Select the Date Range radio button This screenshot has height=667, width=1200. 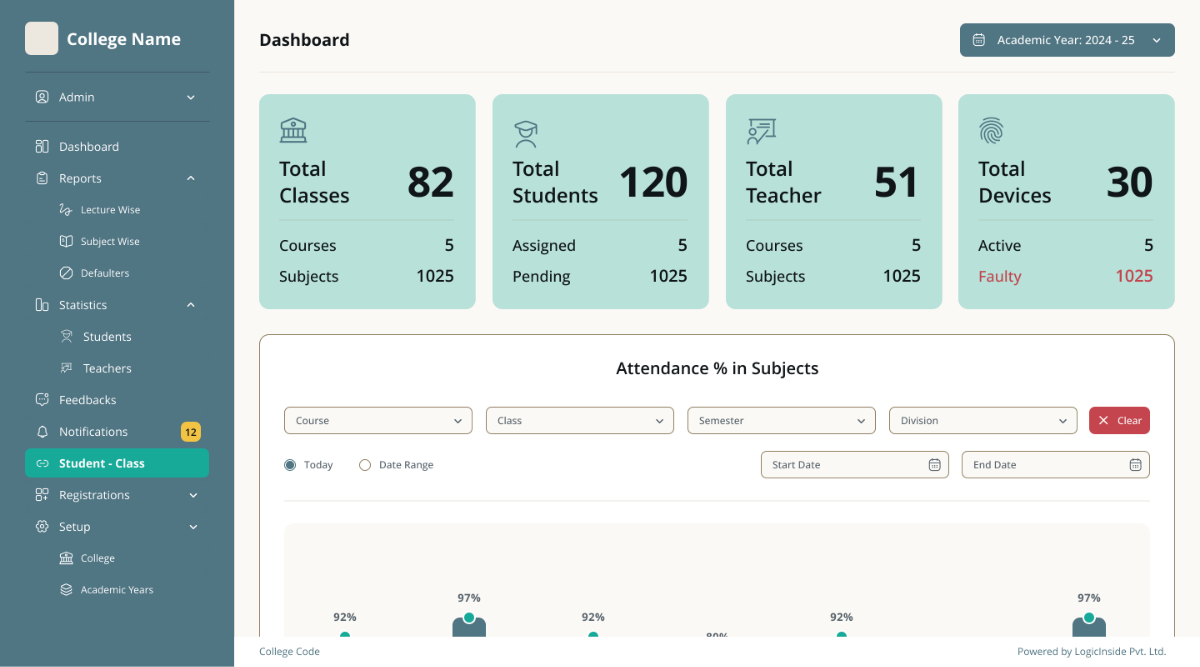point(365,465)
